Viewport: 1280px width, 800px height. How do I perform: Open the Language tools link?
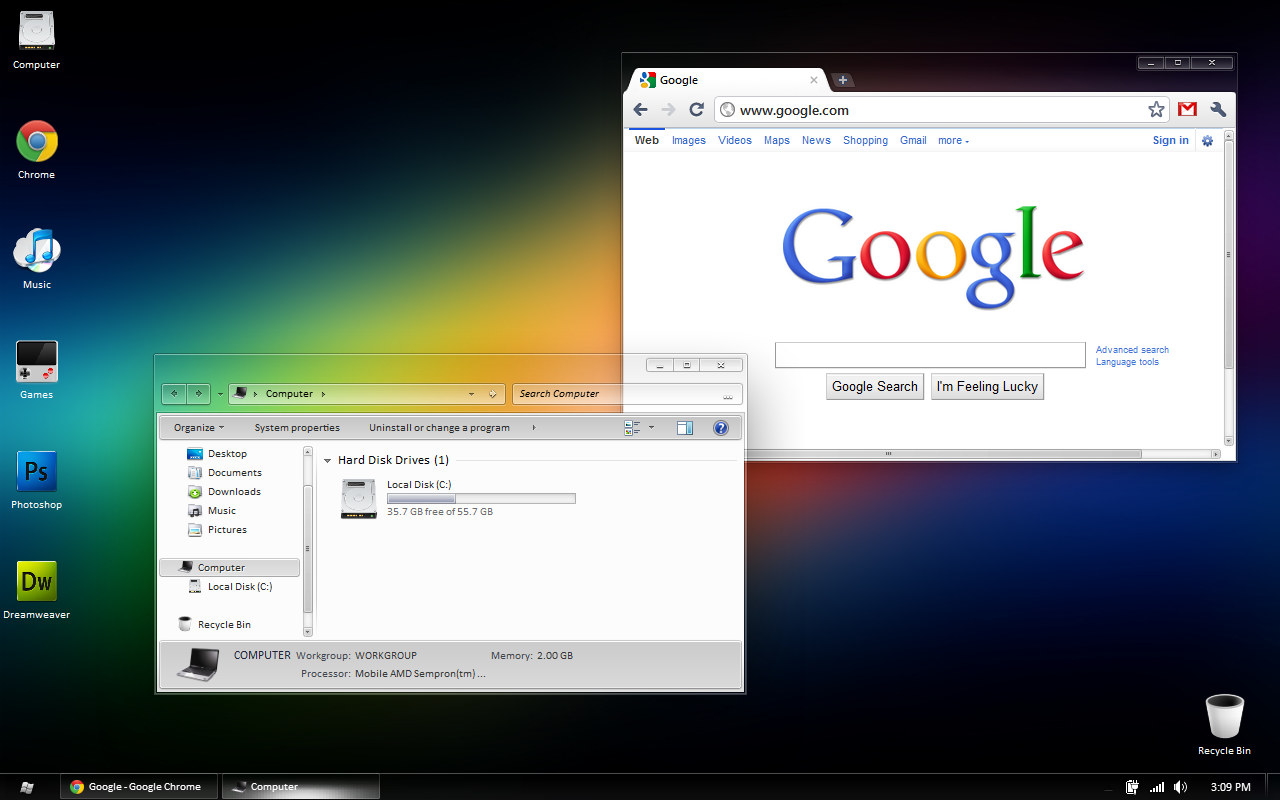tap(1127, 362)
